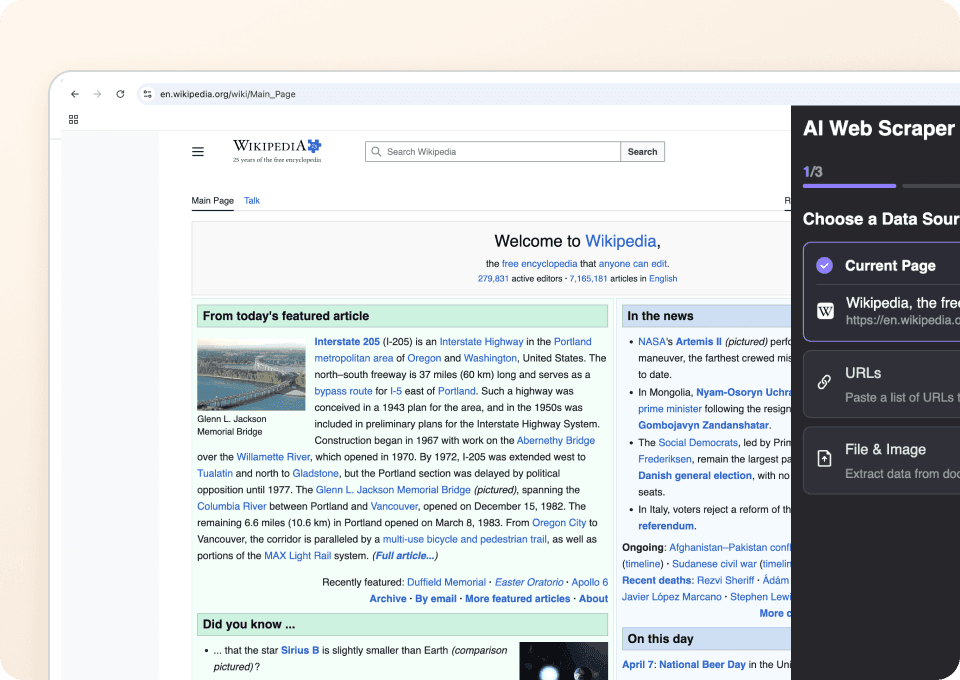Switch to the Talk tab
The width and height of the screenshot is (960, 680).
(x=252, y=201)
